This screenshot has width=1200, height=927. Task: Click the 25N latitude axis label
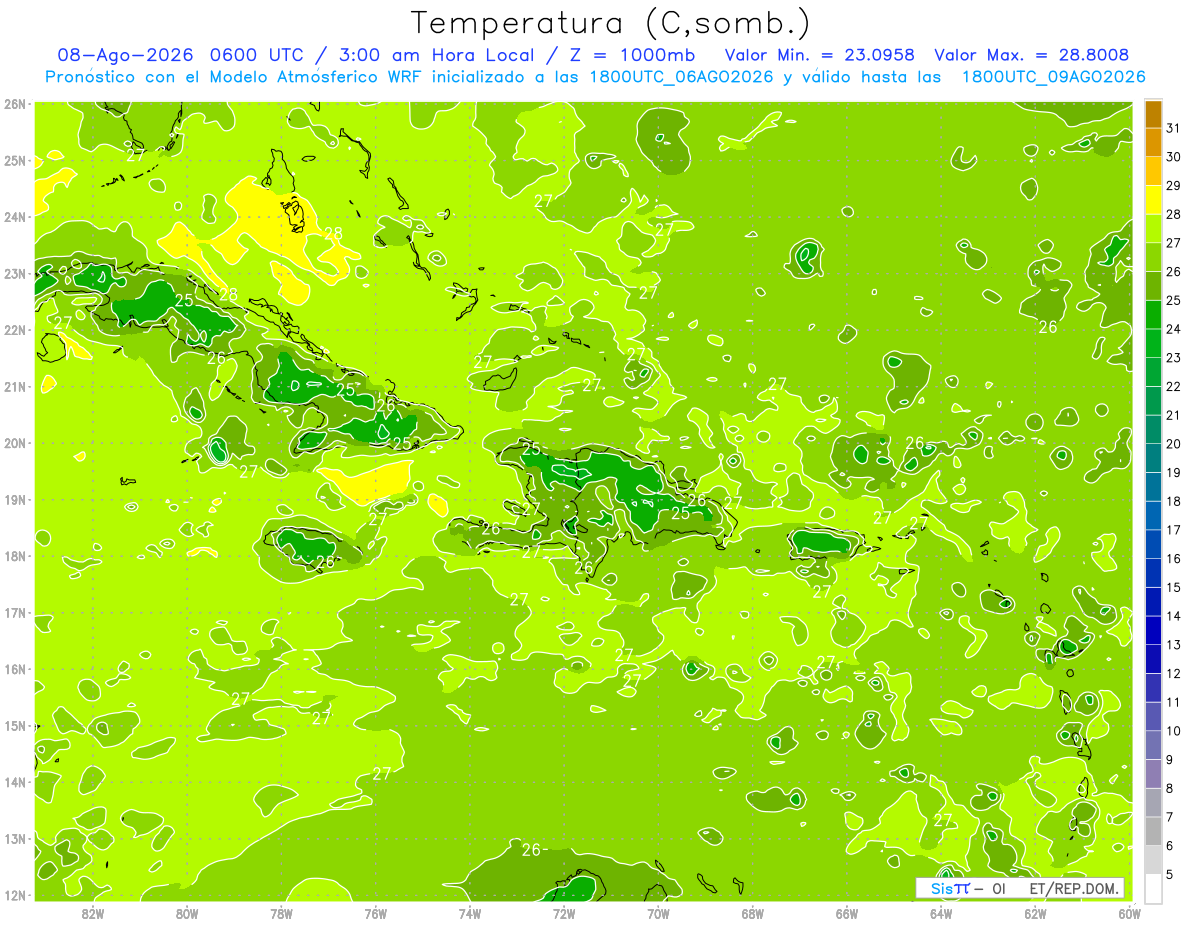(x=15, y=160)
